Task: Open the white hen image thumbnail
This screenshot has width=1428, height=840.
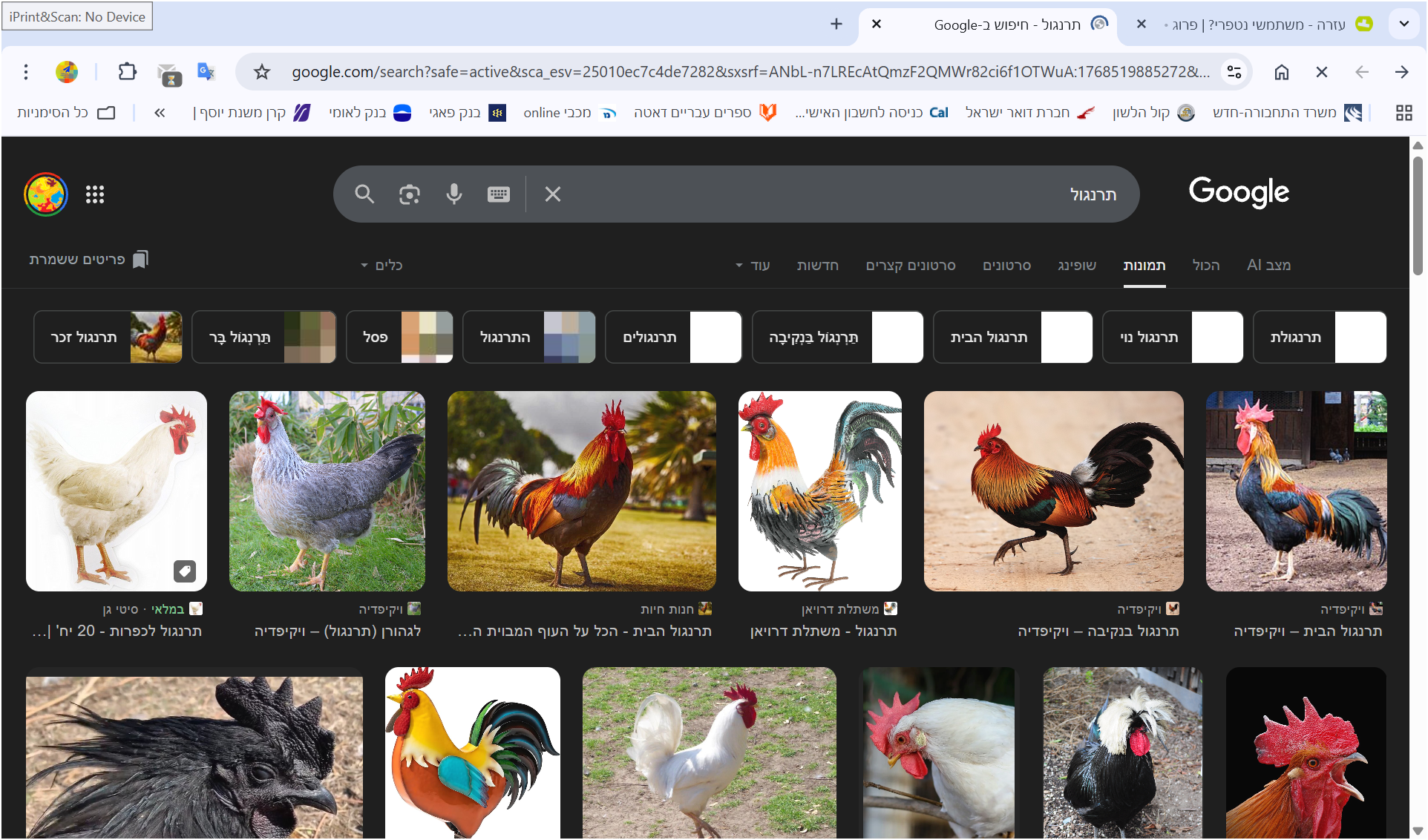Action: (x=117, y=491)
